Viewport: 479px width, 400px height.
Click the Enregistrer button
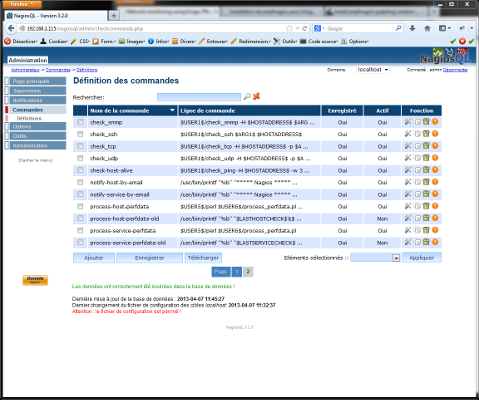149,258
